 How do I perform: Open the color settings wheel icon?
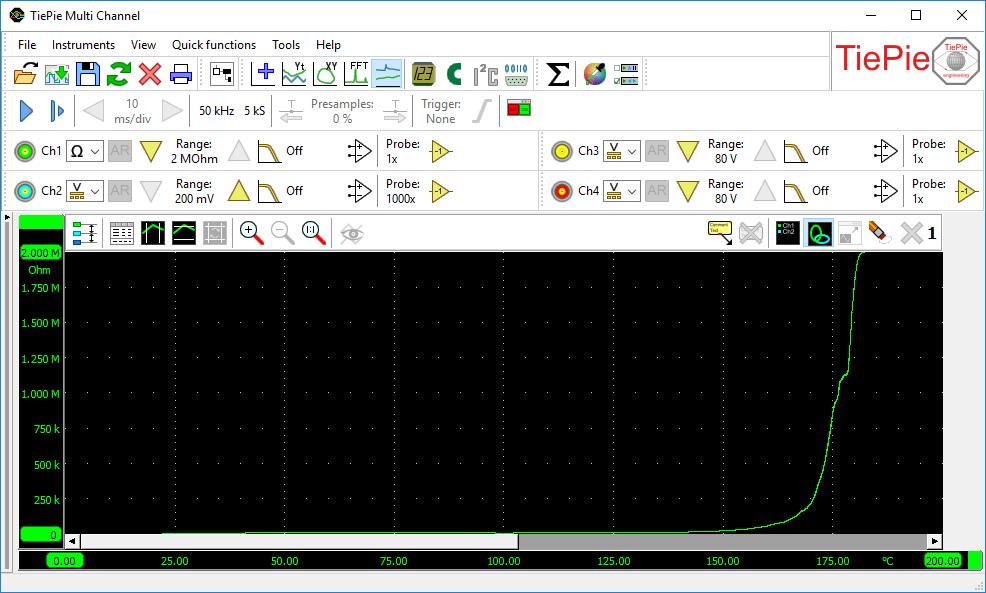point(595,74)
